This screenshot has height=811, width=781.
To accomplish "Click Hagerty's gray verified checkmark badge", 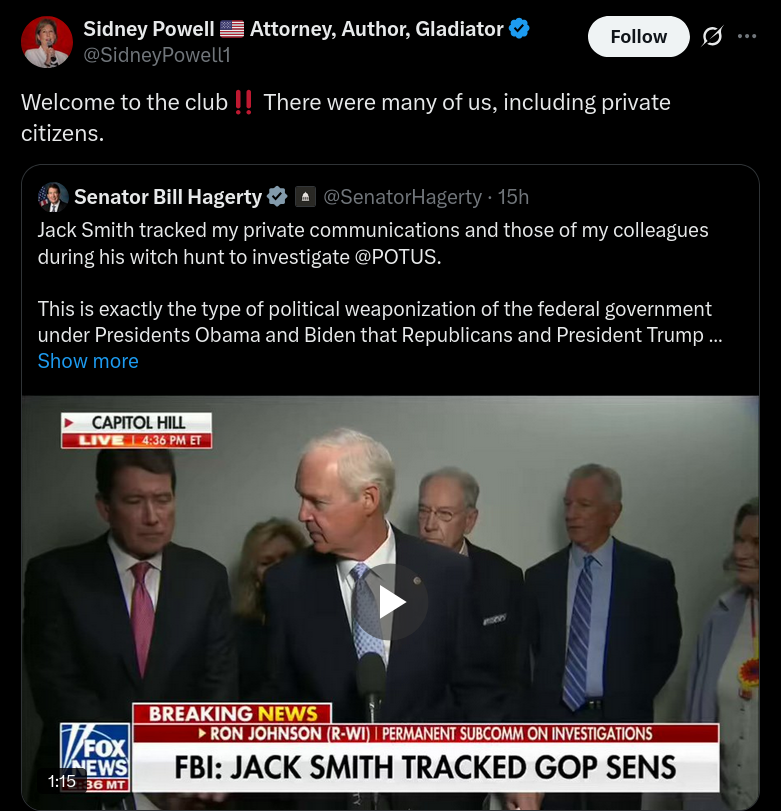I will (x=277, y=197).
